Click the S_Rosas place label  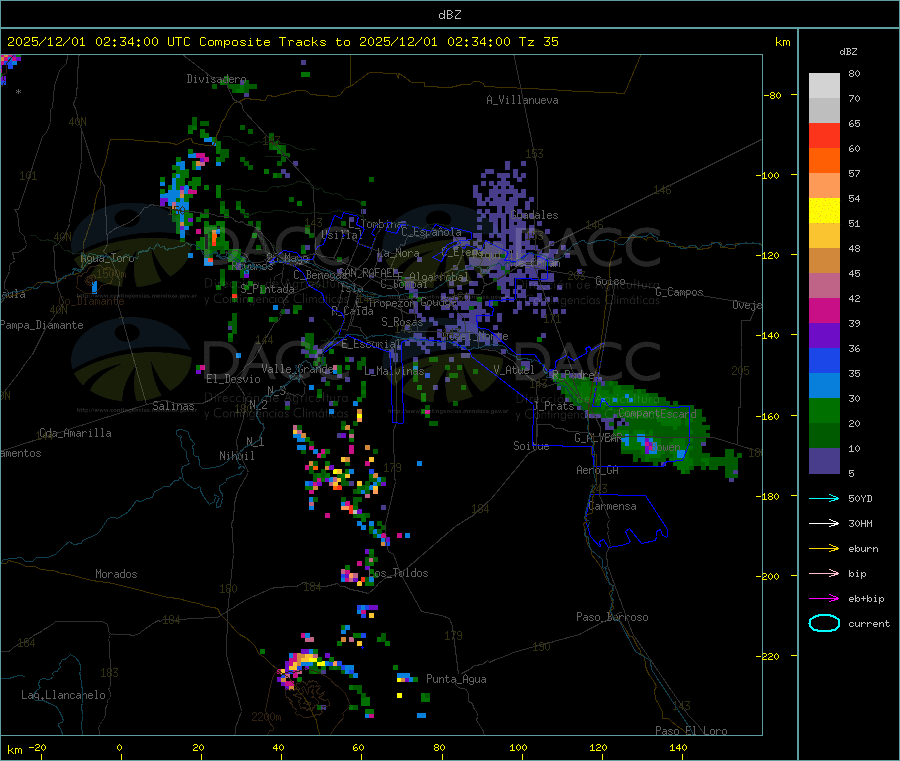coord(402,322)
